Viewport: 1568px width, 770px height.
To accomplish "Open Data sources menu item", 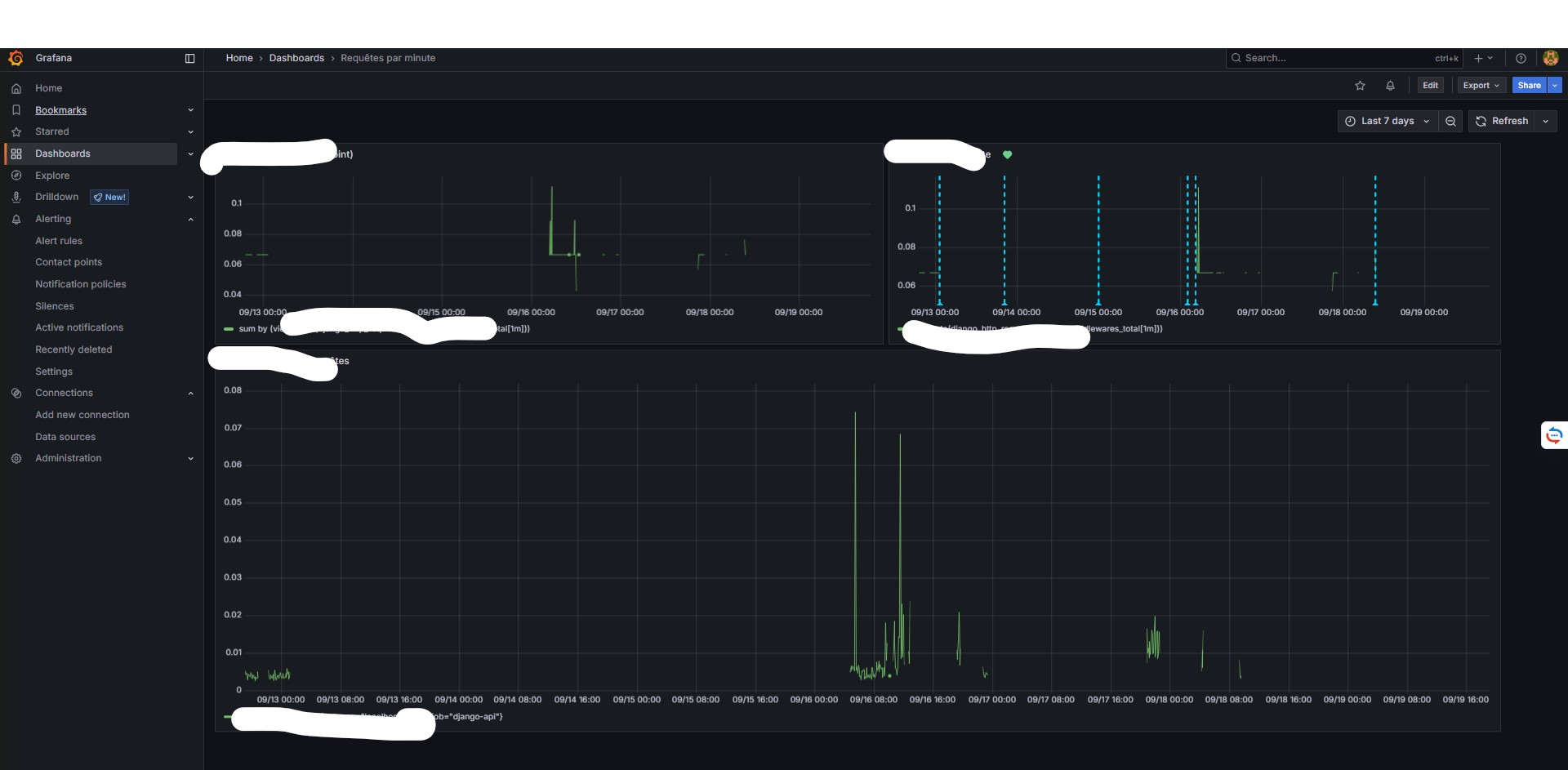I will pyautogui.click(x=65, y=437).
